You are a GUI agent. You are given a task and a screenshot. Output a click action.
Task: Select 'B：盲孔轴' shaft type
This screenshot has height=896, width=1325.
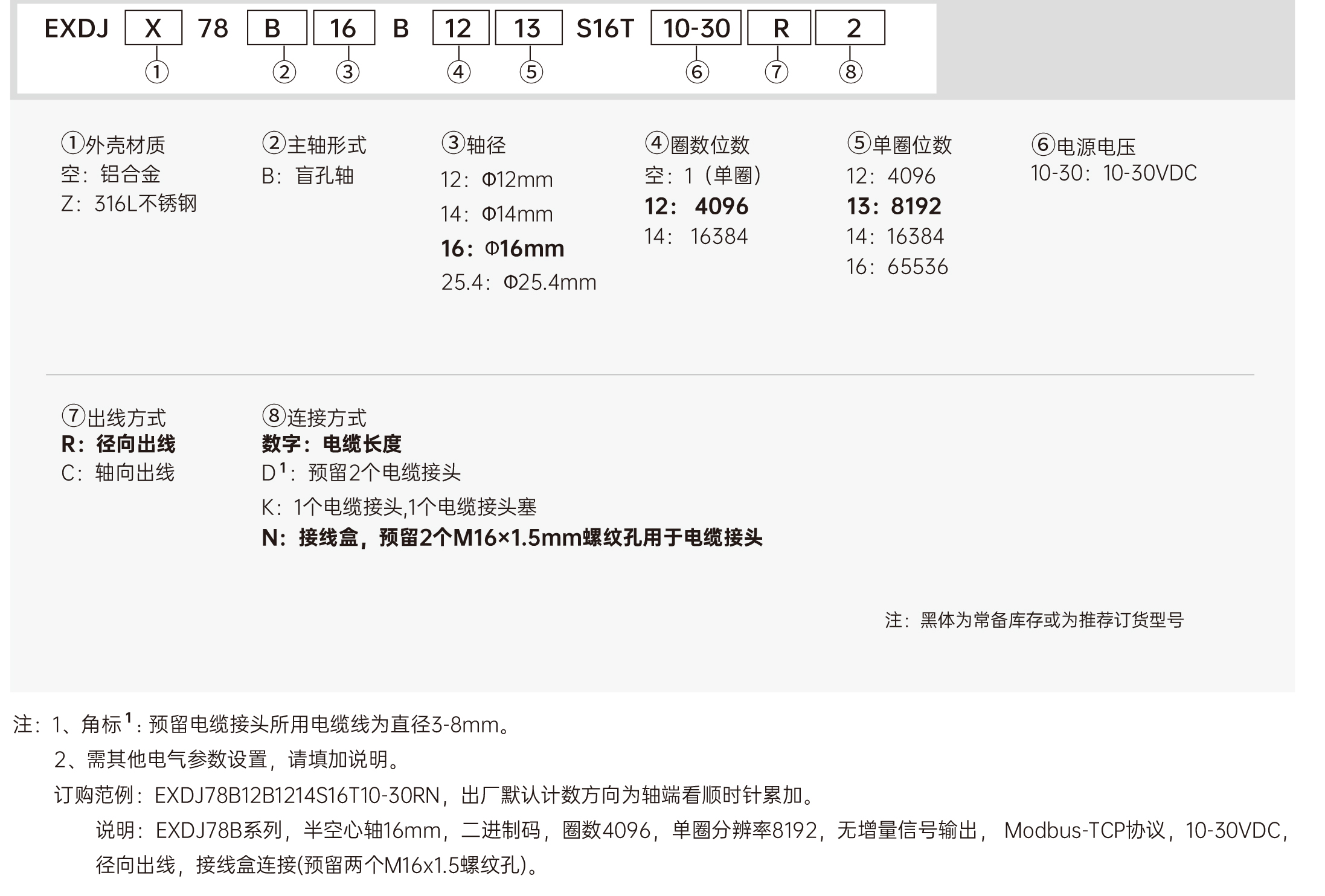coord(307,176)
